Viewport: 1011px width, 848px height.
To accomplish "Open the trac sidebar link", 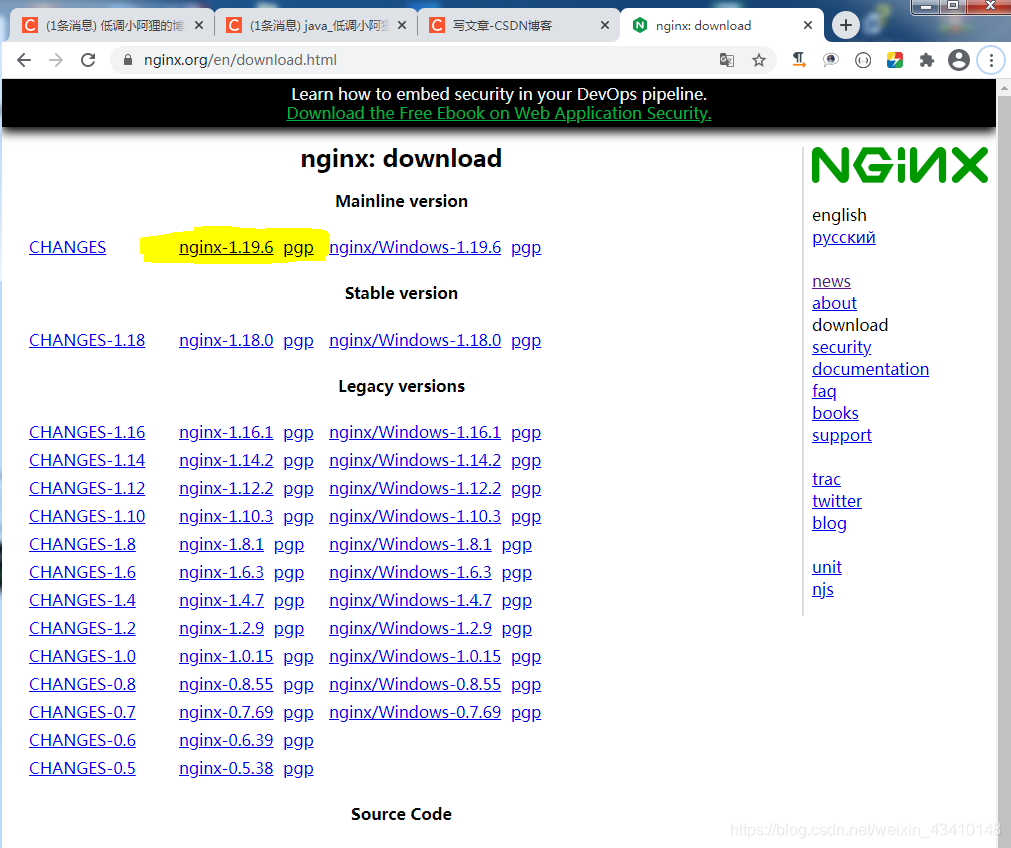I will click(x=827, y=480).
